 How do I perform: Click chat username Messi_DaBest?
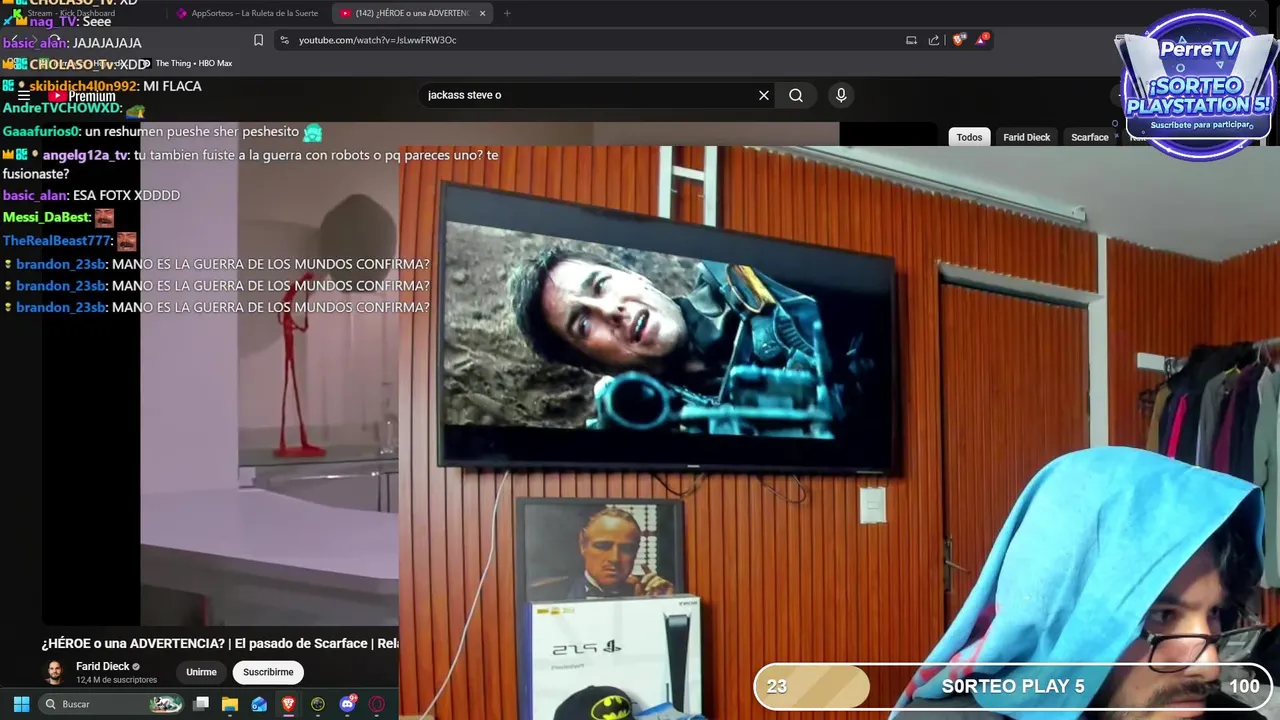coord(47,217)
